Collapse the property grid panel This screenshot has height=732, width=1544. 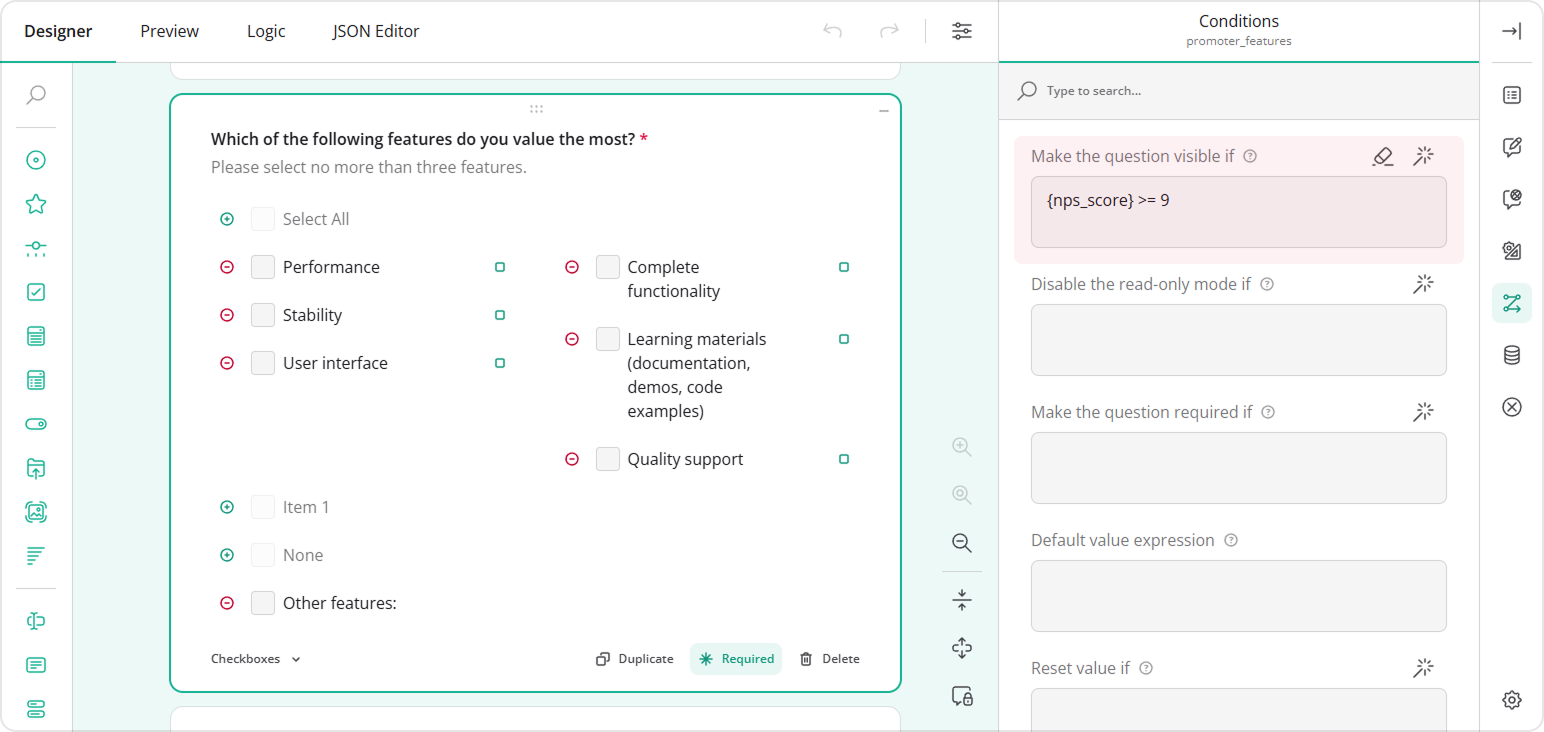coord(1512,31)
